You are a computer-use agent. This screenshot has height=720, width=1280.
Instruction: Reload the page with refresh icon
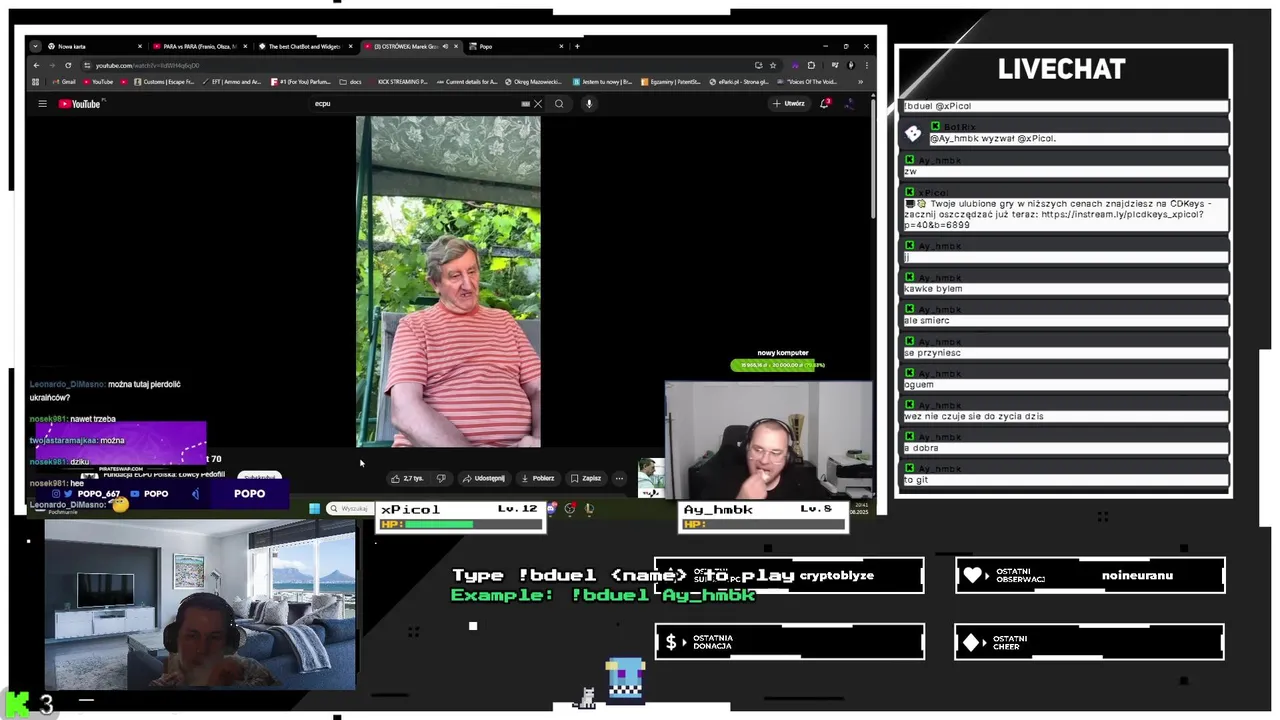point(68,65)
